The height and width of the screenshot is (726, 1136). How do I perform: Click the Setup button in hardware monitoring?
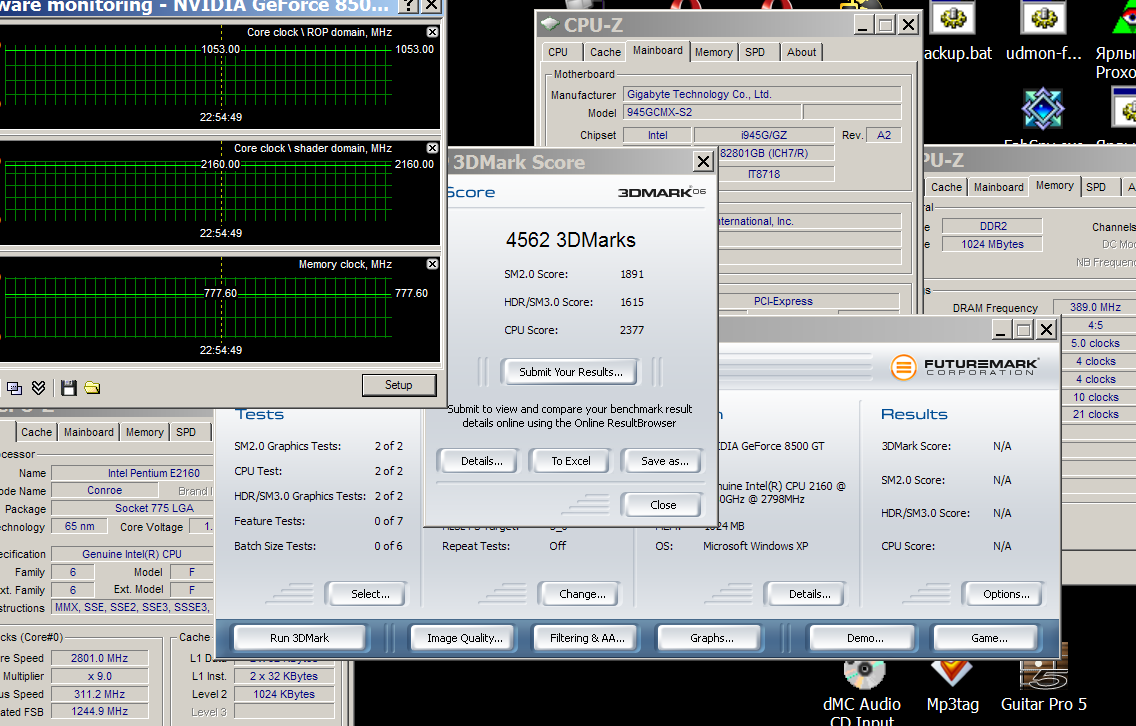coord(398,385)
